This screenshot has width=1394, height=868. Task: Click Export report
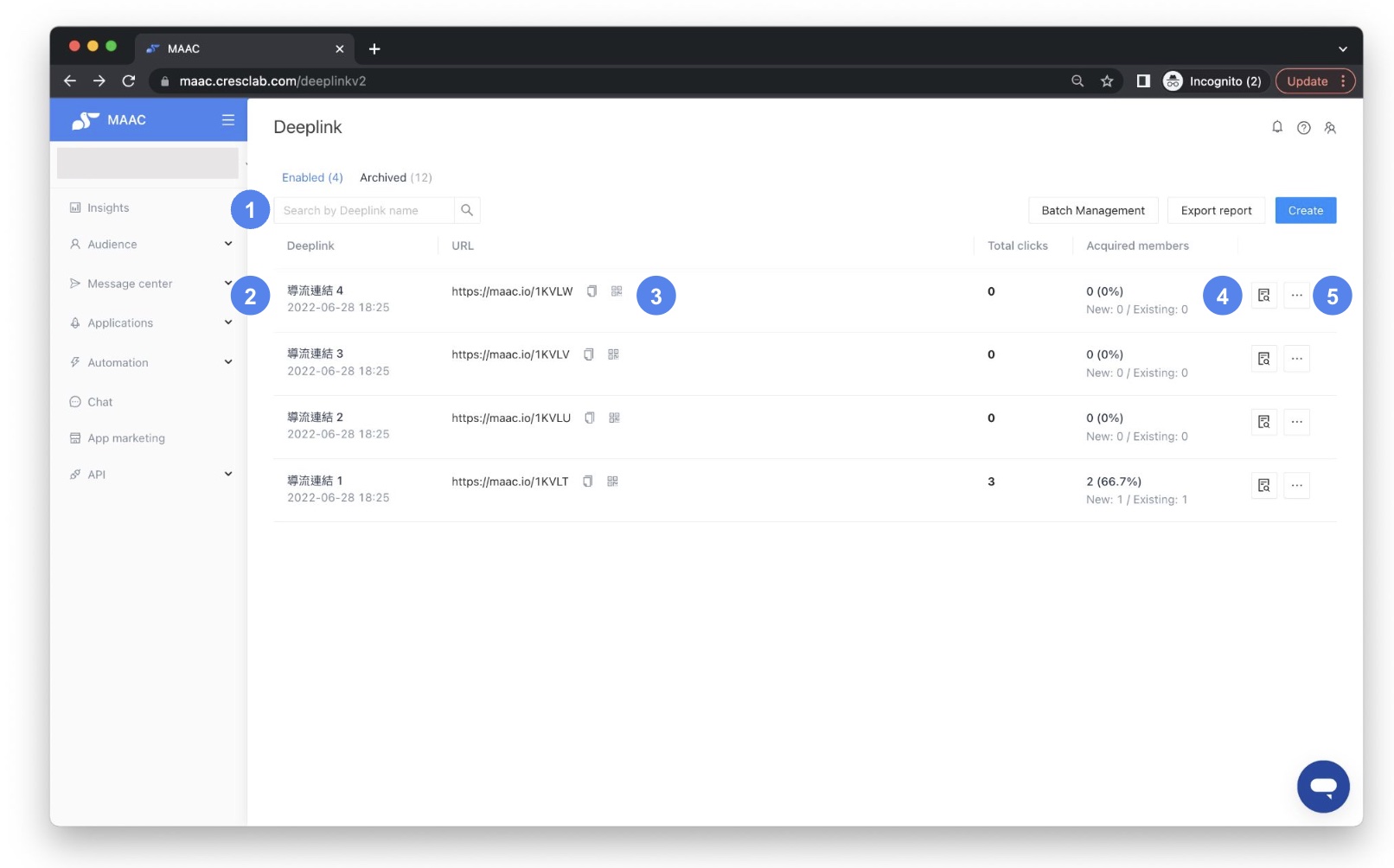pyautogui.click(x=1215, y=210)
